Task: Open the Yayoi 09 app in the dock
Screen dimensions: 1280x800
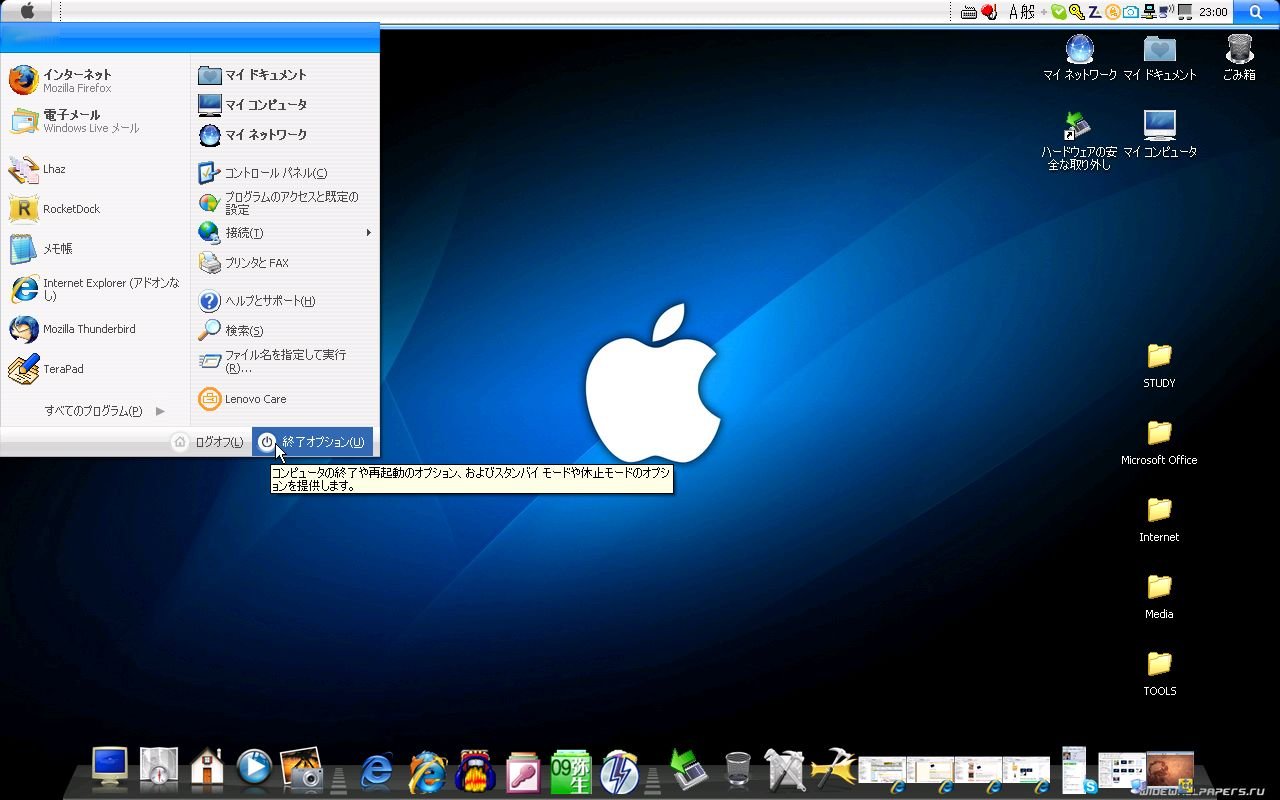Action: coord(571,771)
